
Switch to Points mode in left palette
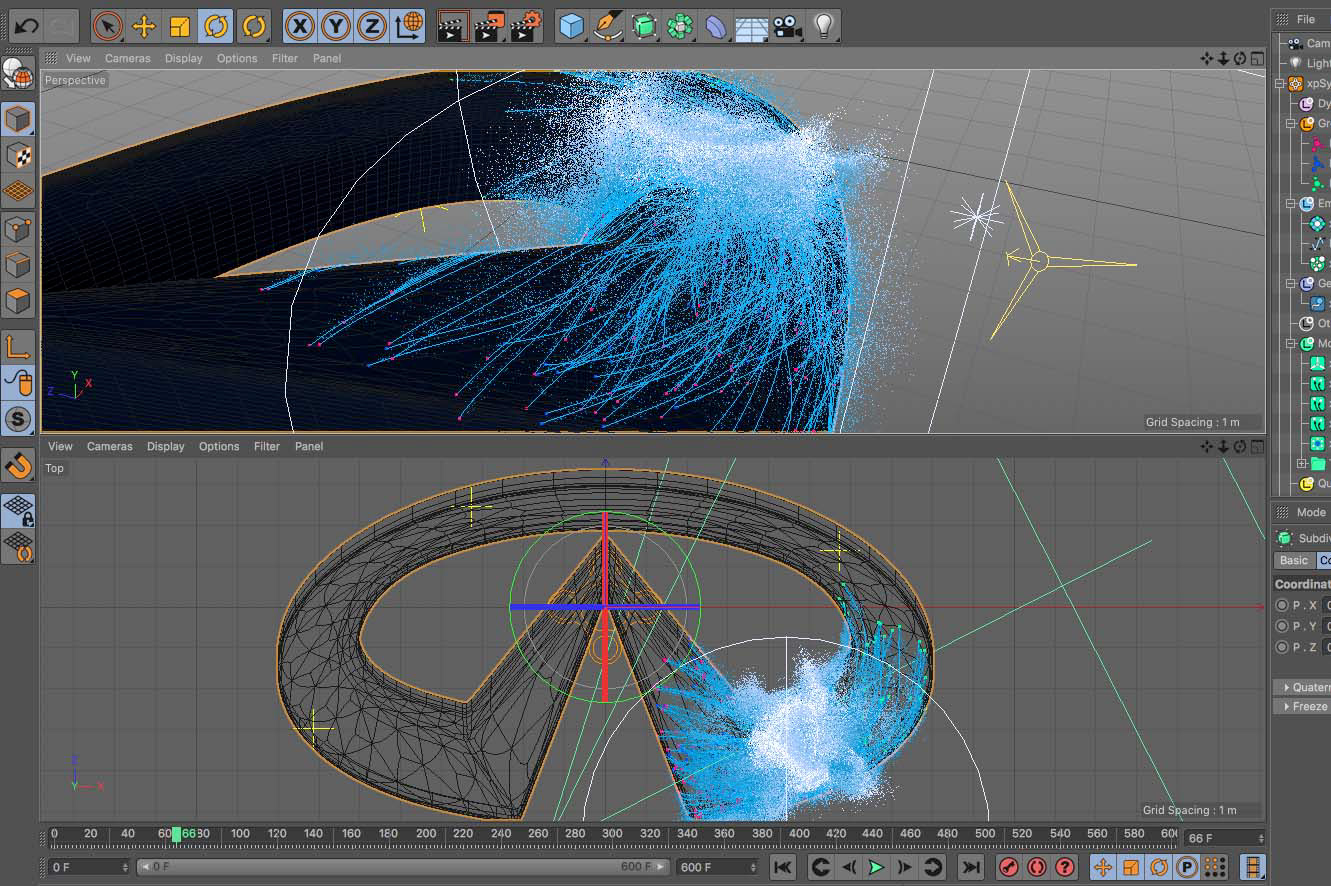[x=18, y=230]
